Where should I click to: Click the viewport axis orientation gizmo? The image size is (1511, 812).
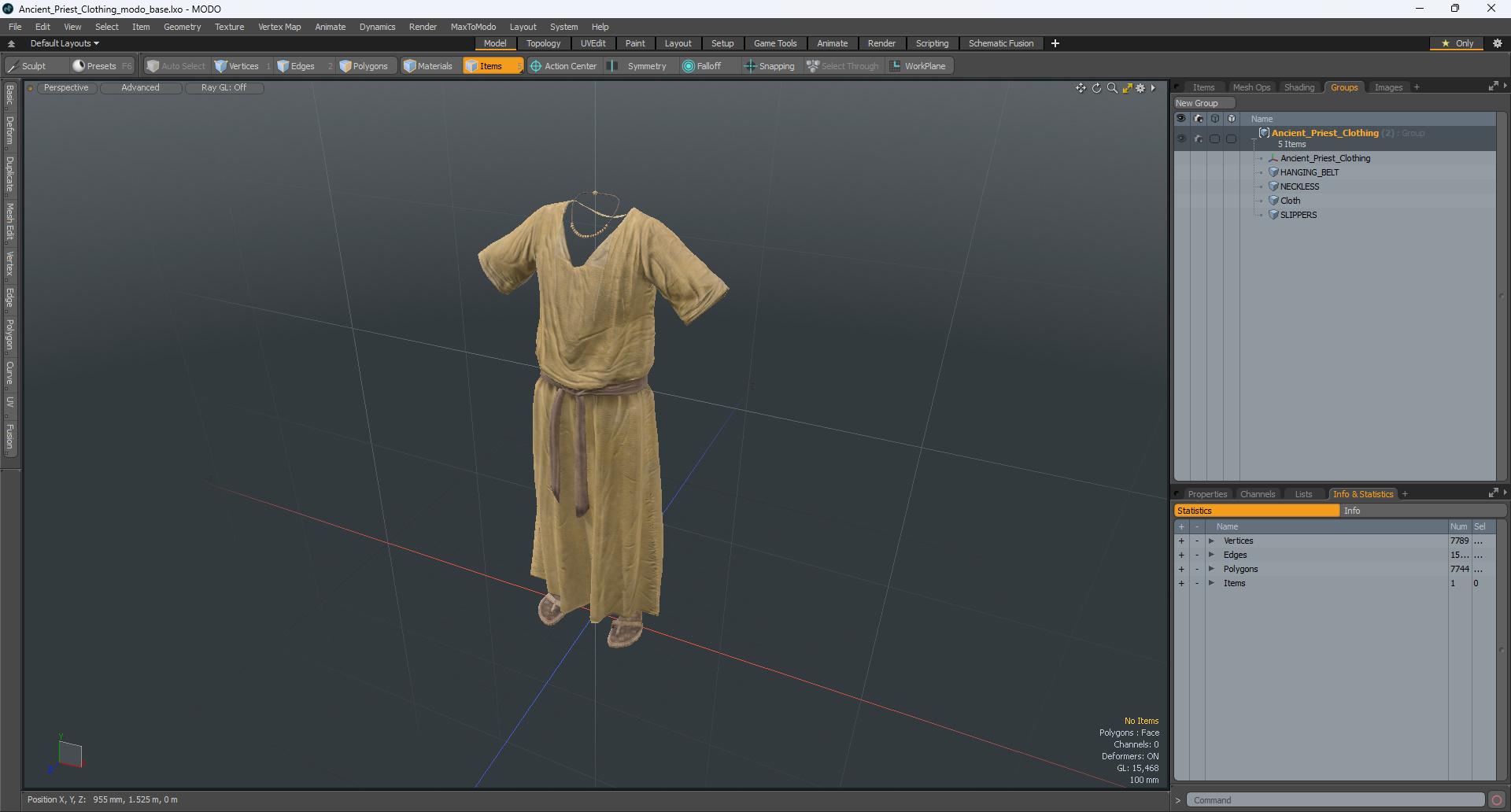click(x=68, y=754)
